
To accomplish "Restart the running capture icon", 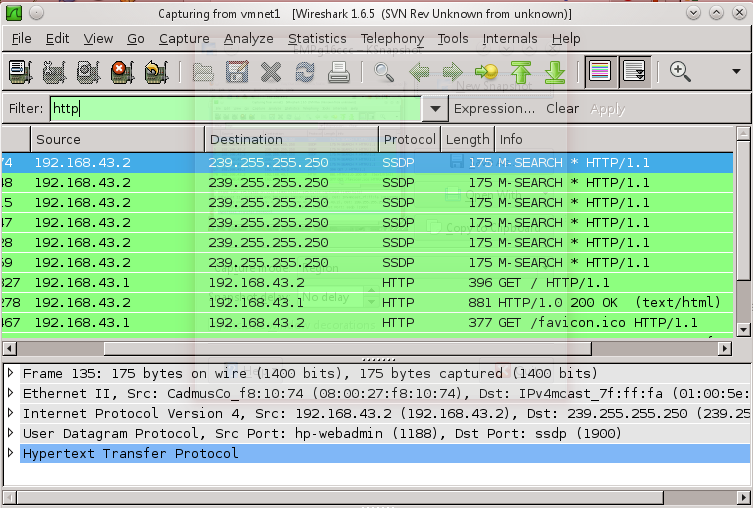I will pyautogui.click(x=156, y=72).
